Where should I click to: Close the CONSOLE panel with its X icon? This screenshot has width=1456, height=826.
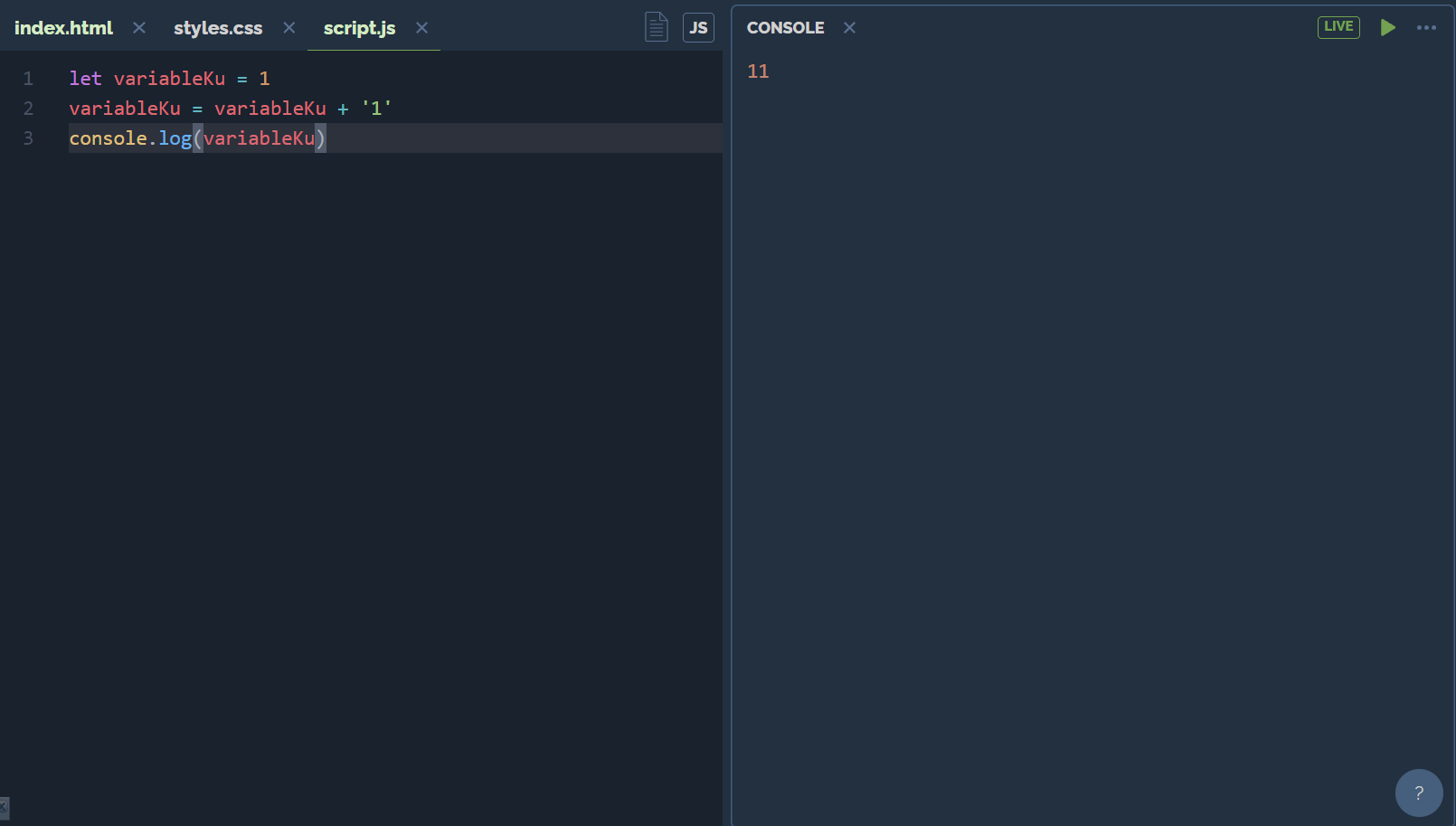click(x=848, y=27)
